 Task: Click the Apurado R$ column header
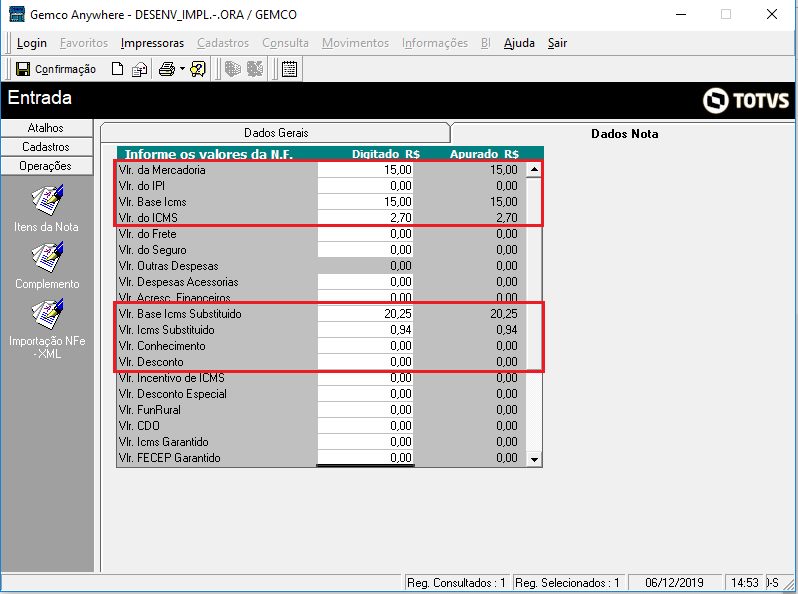[484, 154]
